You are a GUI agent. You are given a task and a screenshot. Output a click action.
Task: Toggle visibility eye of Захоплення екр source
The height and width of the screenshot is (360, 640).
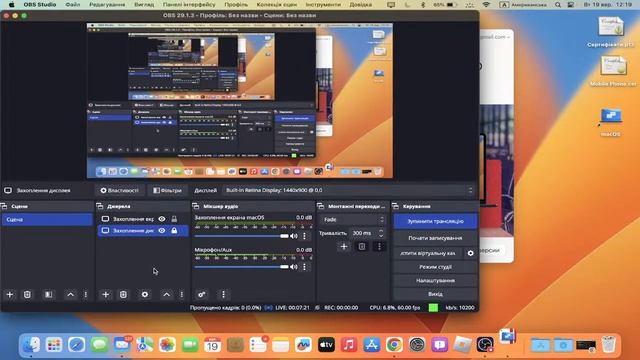tap(162, 219)
